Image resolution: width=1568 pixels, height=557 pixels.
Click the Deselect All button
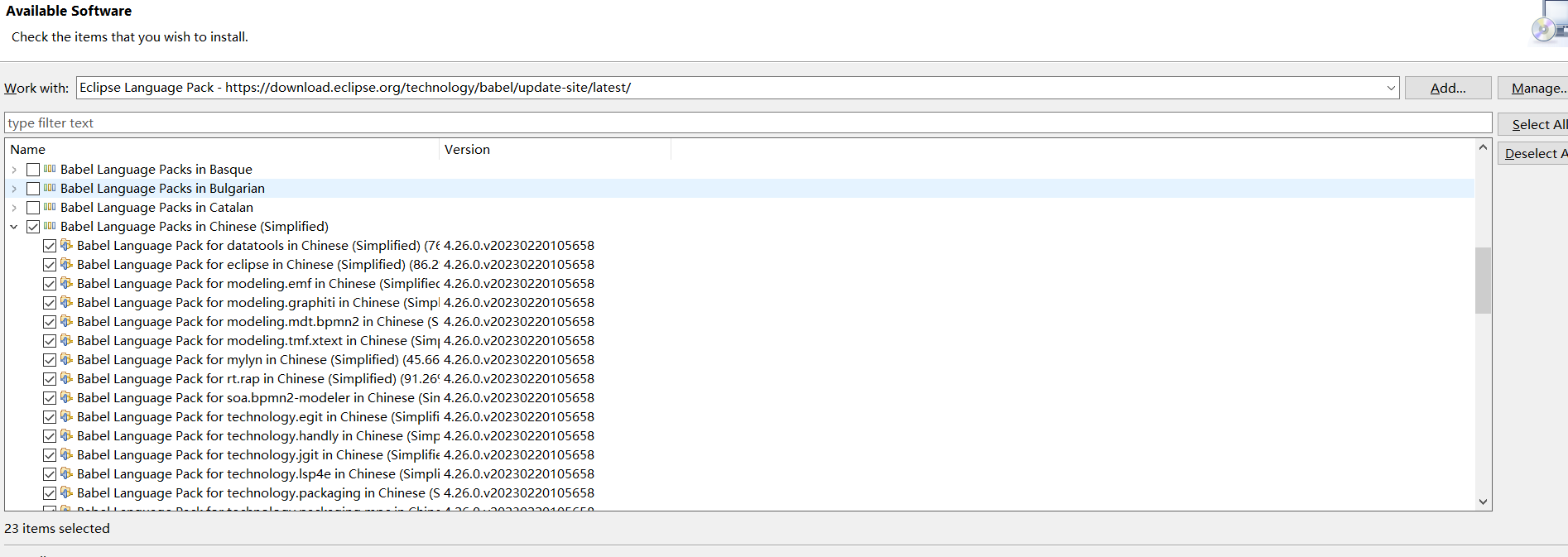(1533, 153)
